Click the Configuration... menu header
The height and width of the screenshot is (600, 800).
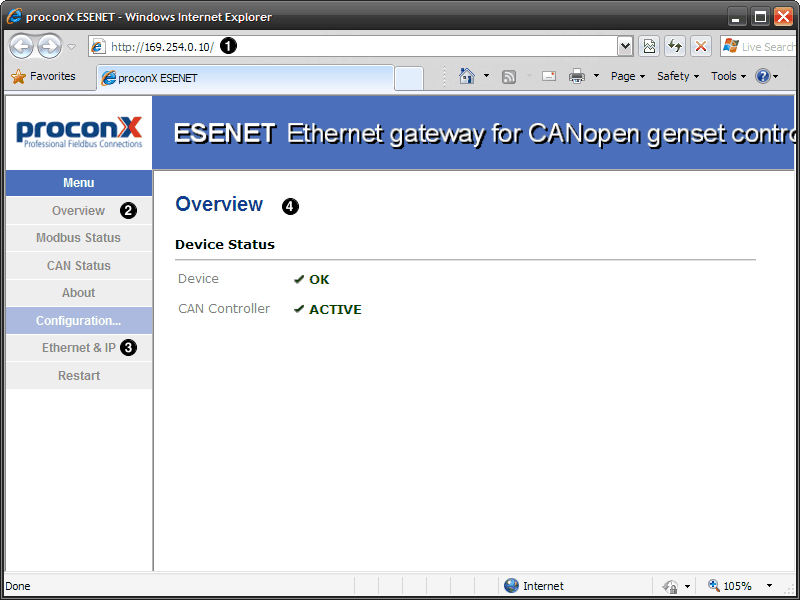(79, 320)
